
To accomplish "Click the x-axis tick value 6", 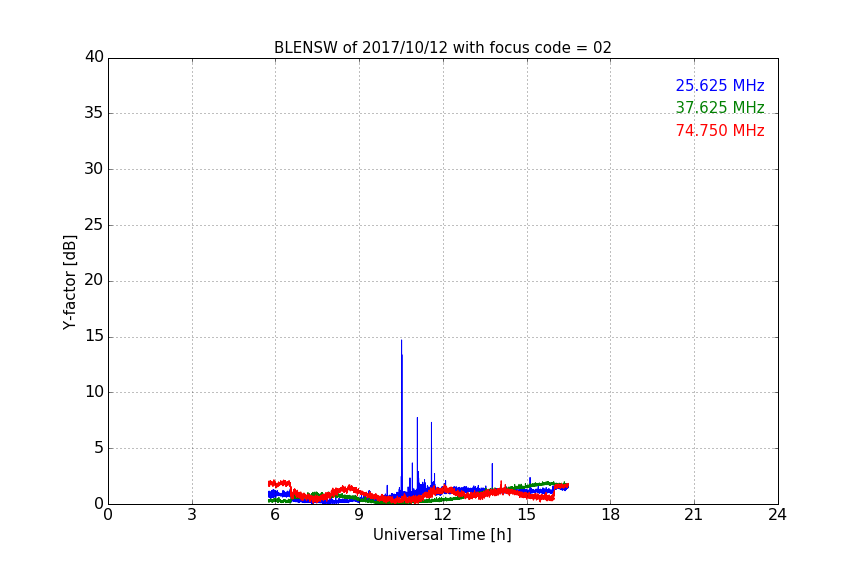I will coord(275,515).
